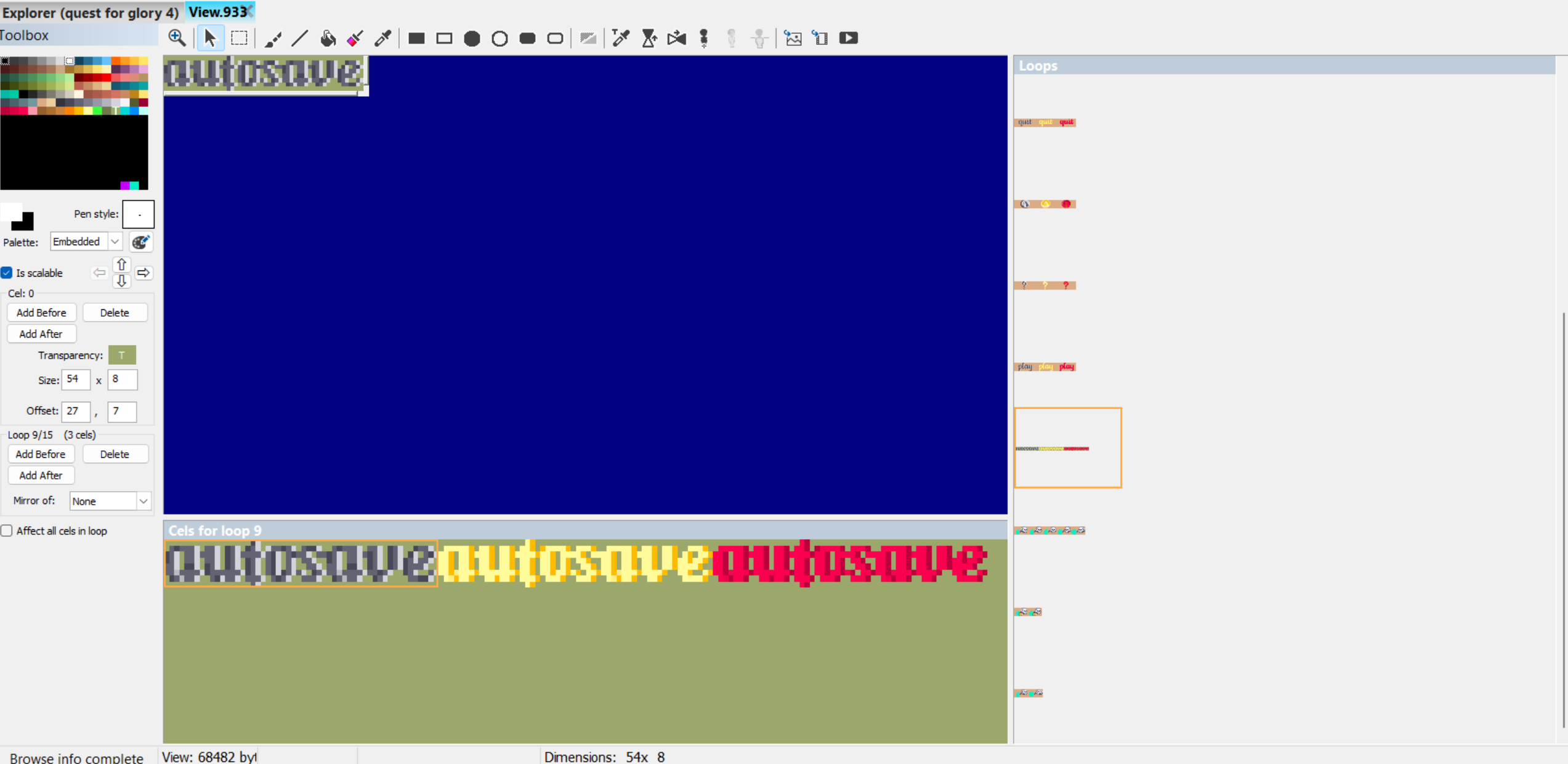Select the filled ellipse tool
Image resolution: width=1568 pixels, height=764 pixels.
click(472, 38)
